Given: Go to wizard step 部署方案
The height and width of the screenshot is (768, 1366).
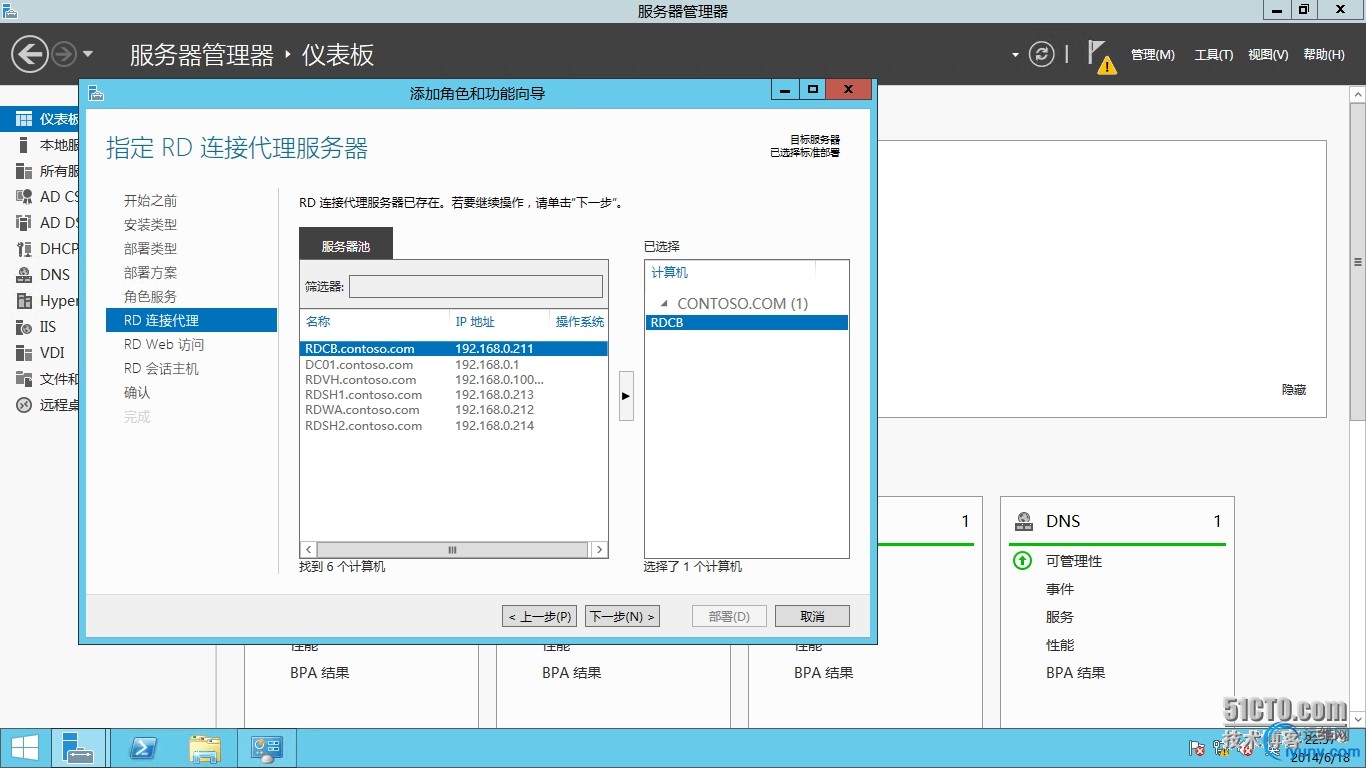Looking at the screenshot, I should (x=150, y=273).
